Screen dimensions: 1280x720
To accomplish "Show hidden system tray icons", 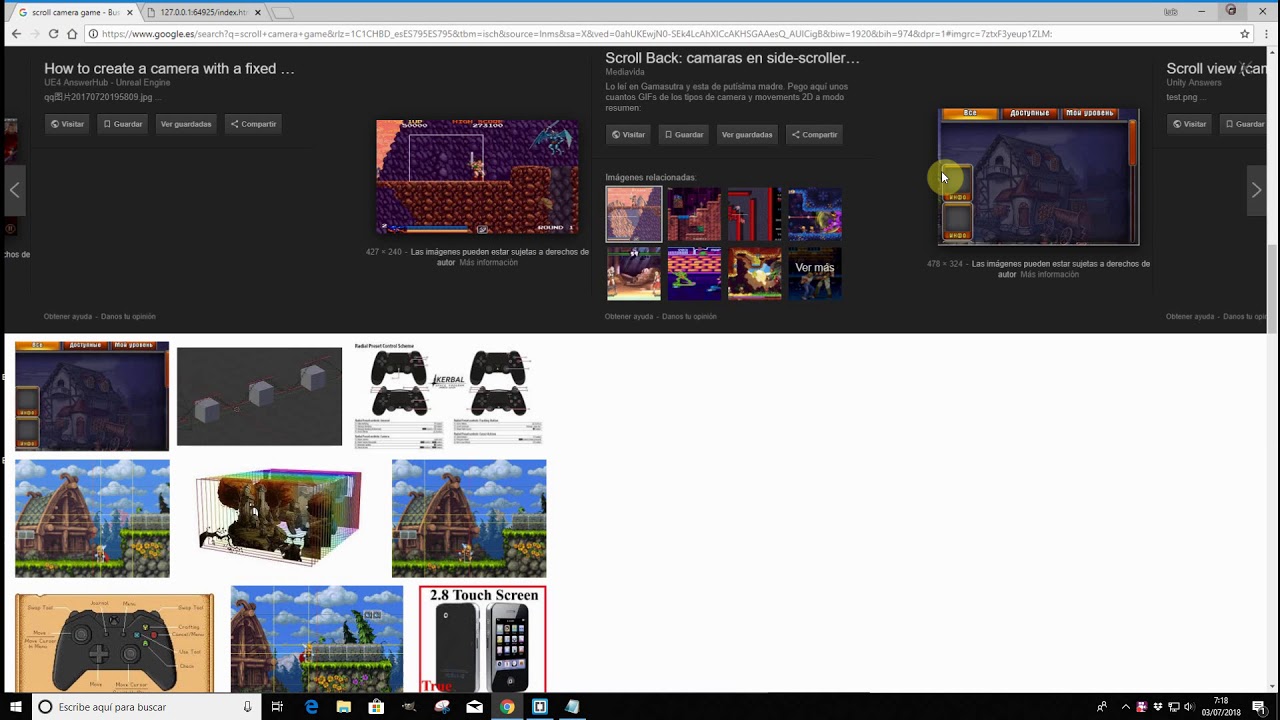I will (1126, 706).
